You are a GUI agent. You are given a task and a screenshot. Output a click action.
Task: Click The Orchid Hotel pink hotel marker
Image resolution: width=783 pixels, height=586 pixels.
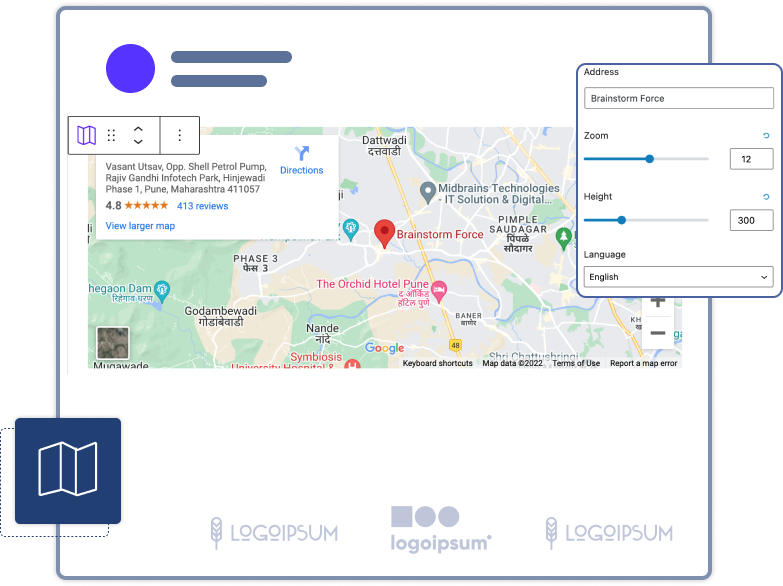click(438, 292)
